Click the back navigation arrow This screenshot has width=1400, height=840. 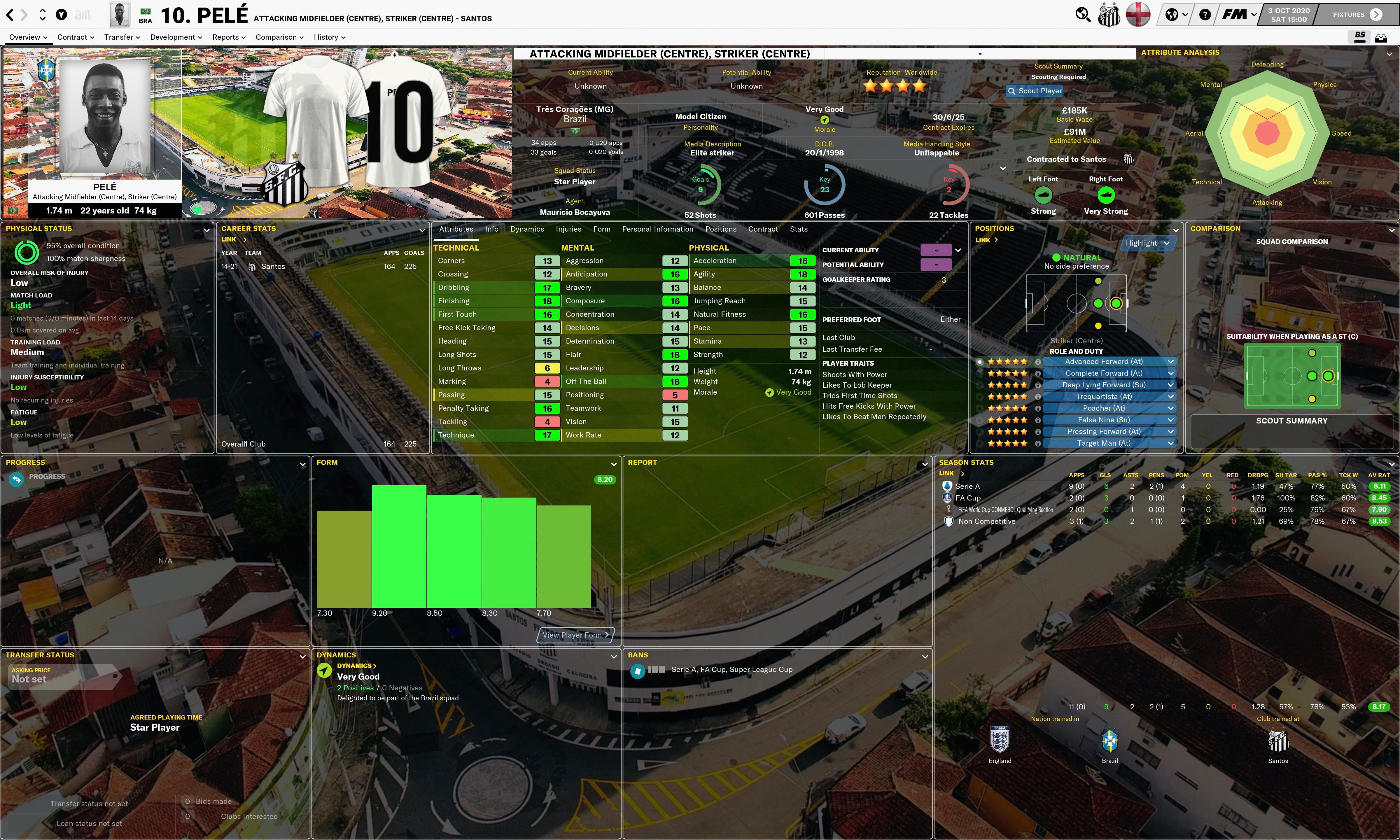[x=10, y=15]
